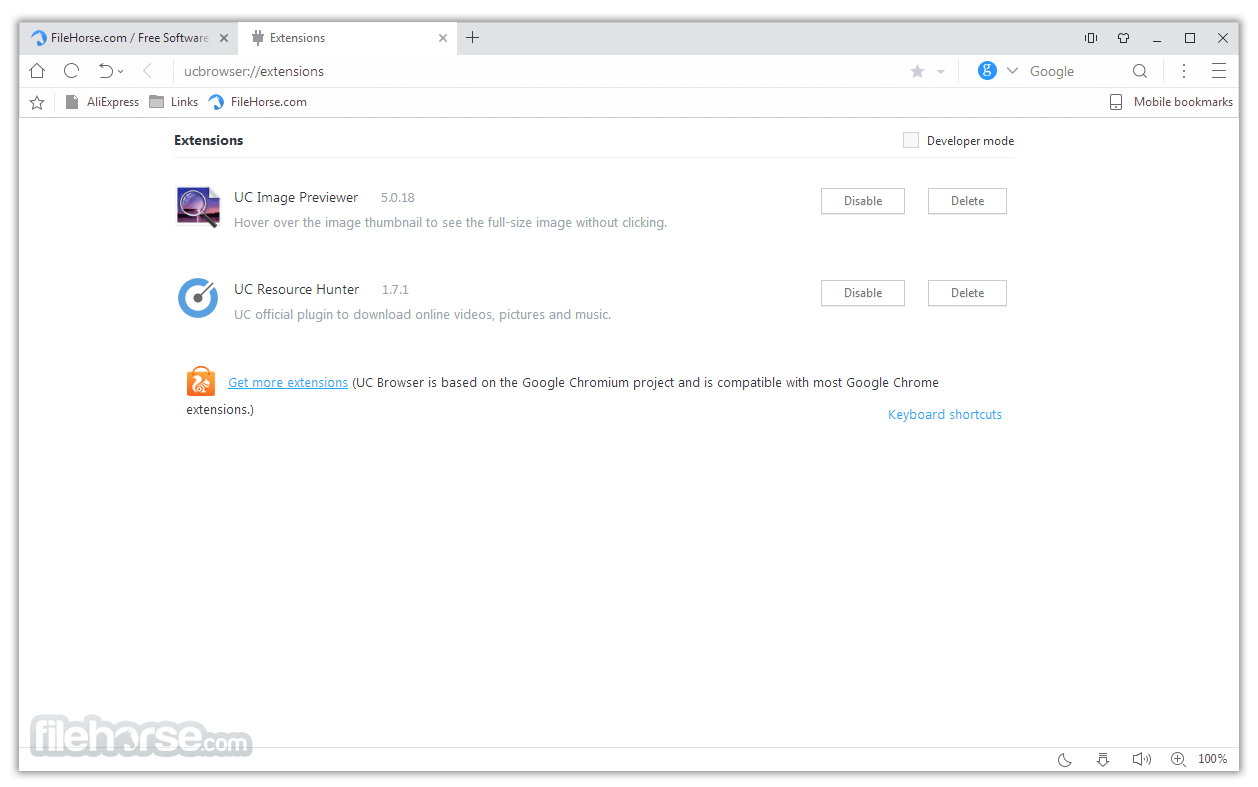Delete UC Image Previewer

point(967,201)
